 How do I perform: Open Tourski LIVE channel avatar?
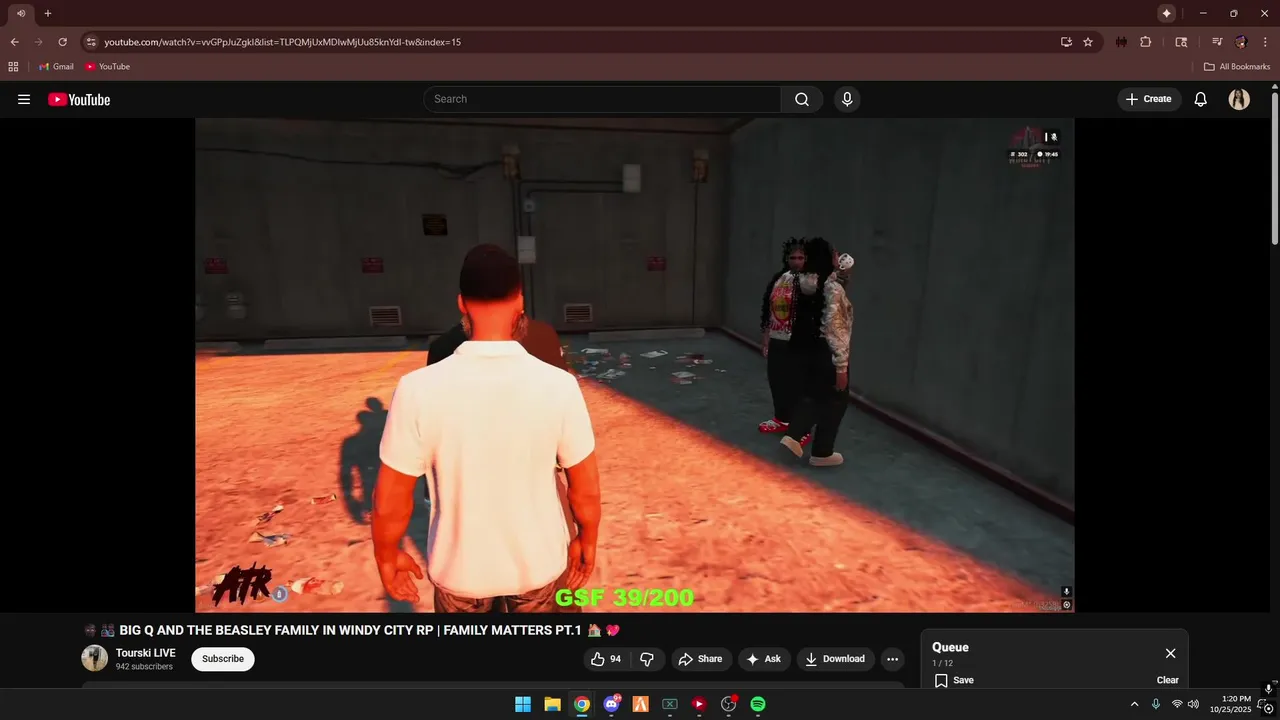pyautogui.click(x=94, y=658)
